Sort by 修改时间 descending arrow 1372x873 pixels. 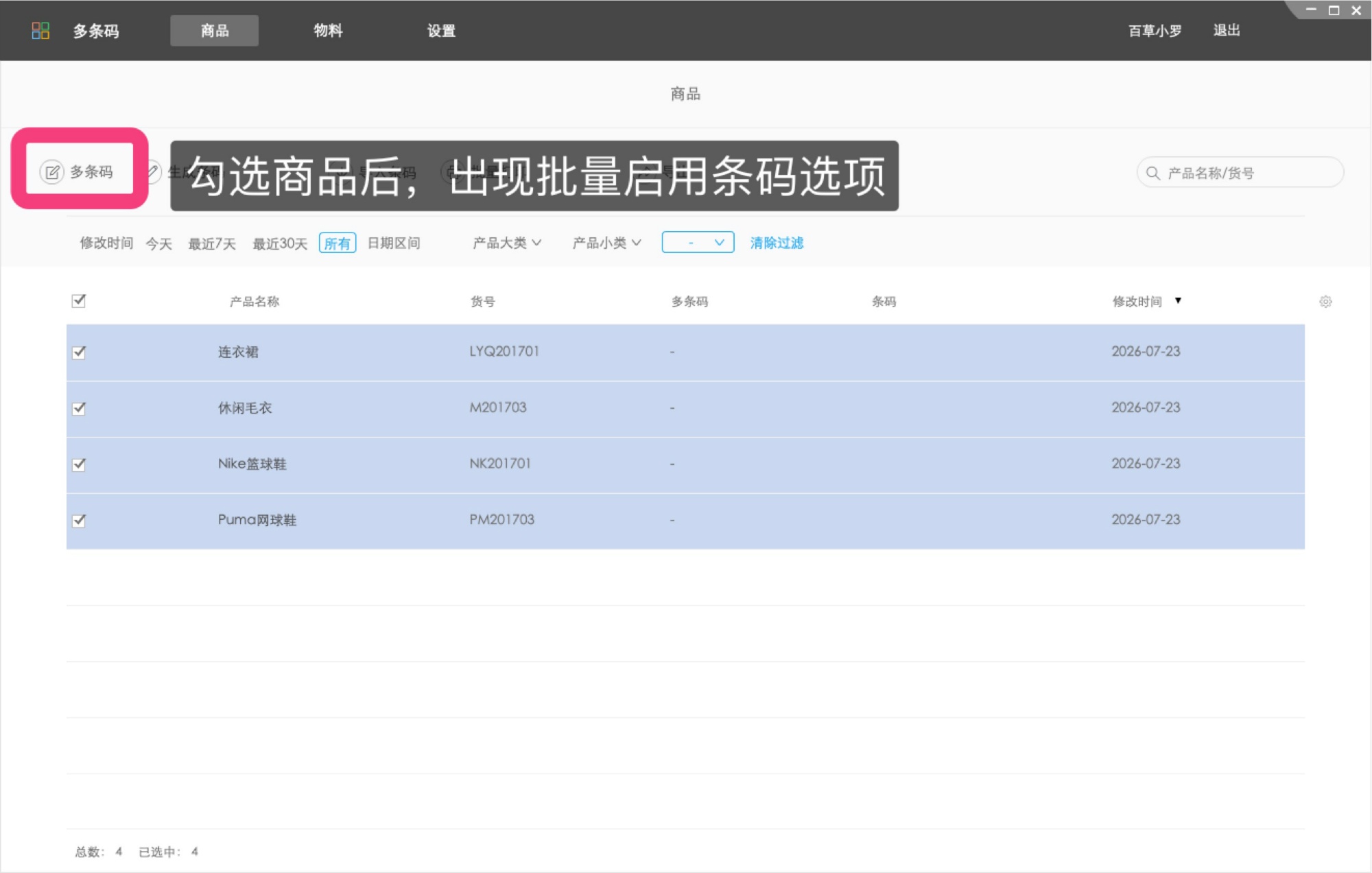point(1178,301)
